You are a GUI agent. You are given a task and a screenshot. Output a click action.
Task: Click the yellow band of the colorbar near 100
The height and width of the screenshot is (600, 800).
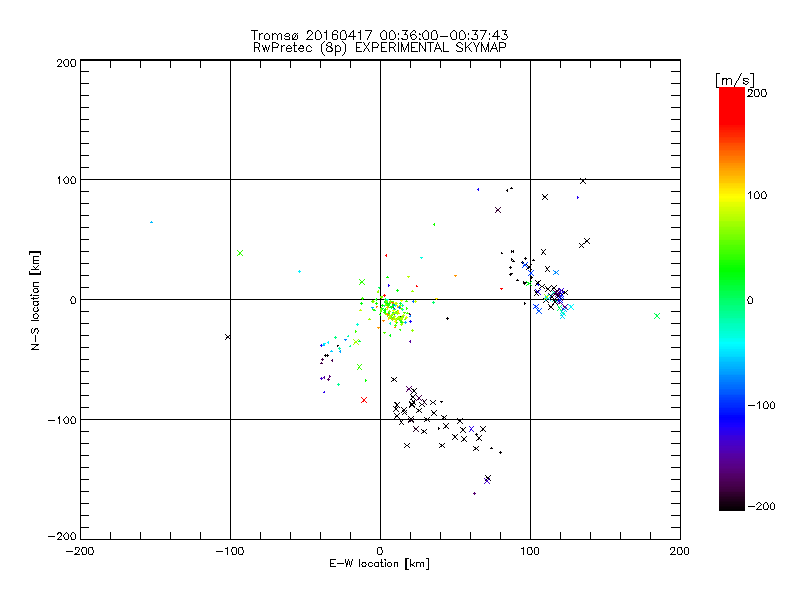tap(732, 196)
